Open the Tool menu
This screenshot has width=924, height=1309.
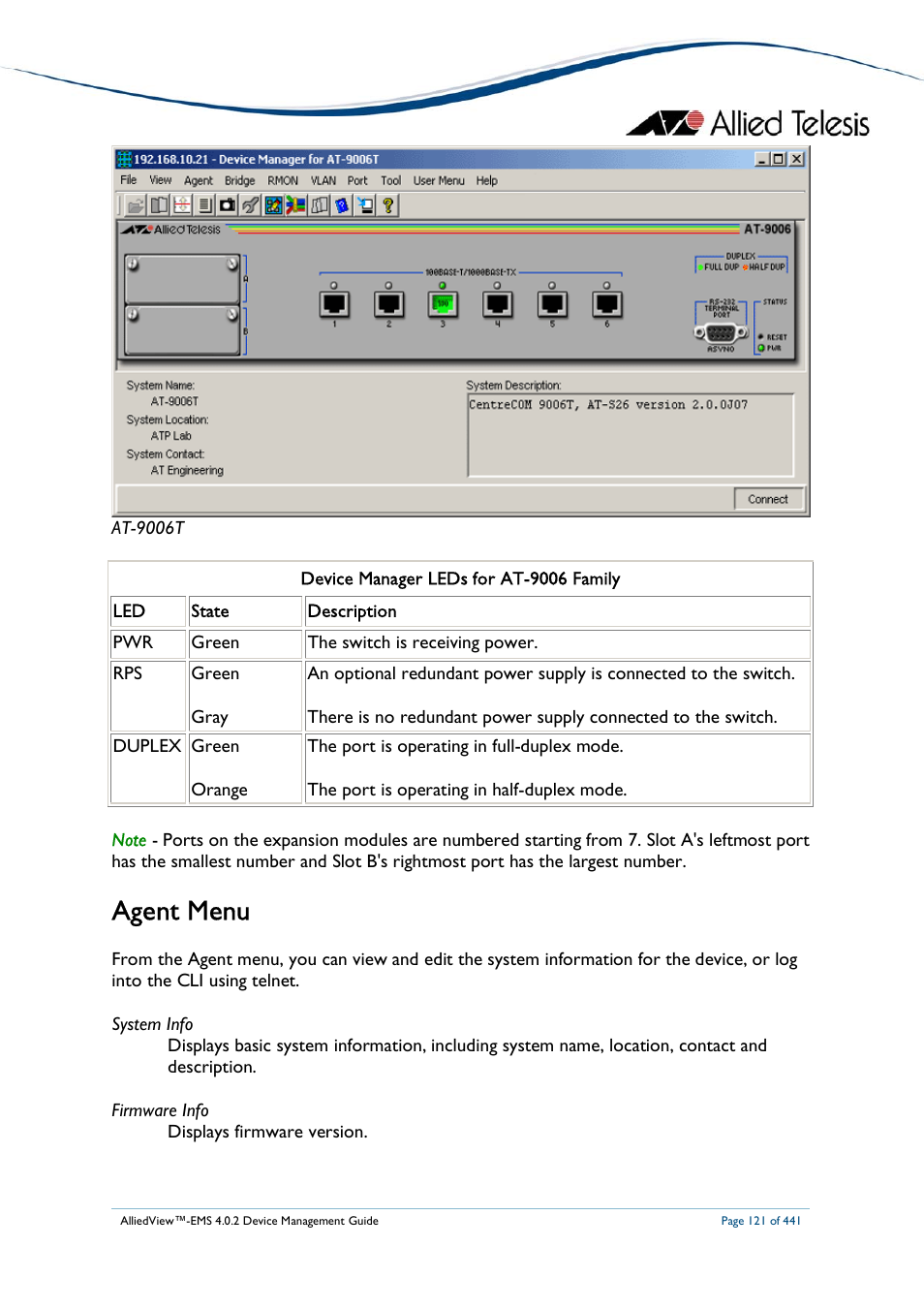coord(390,180)
